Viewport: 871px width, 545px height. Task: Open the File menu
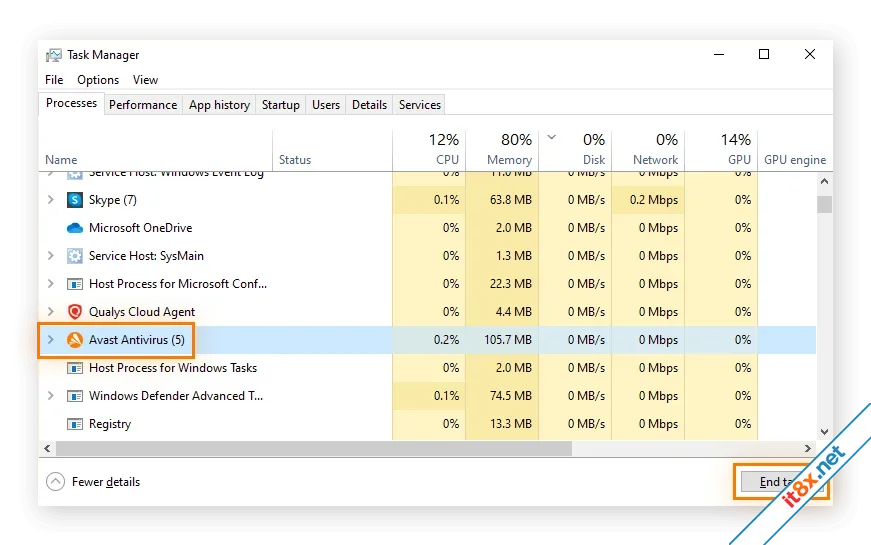click(x=54, y=80)
